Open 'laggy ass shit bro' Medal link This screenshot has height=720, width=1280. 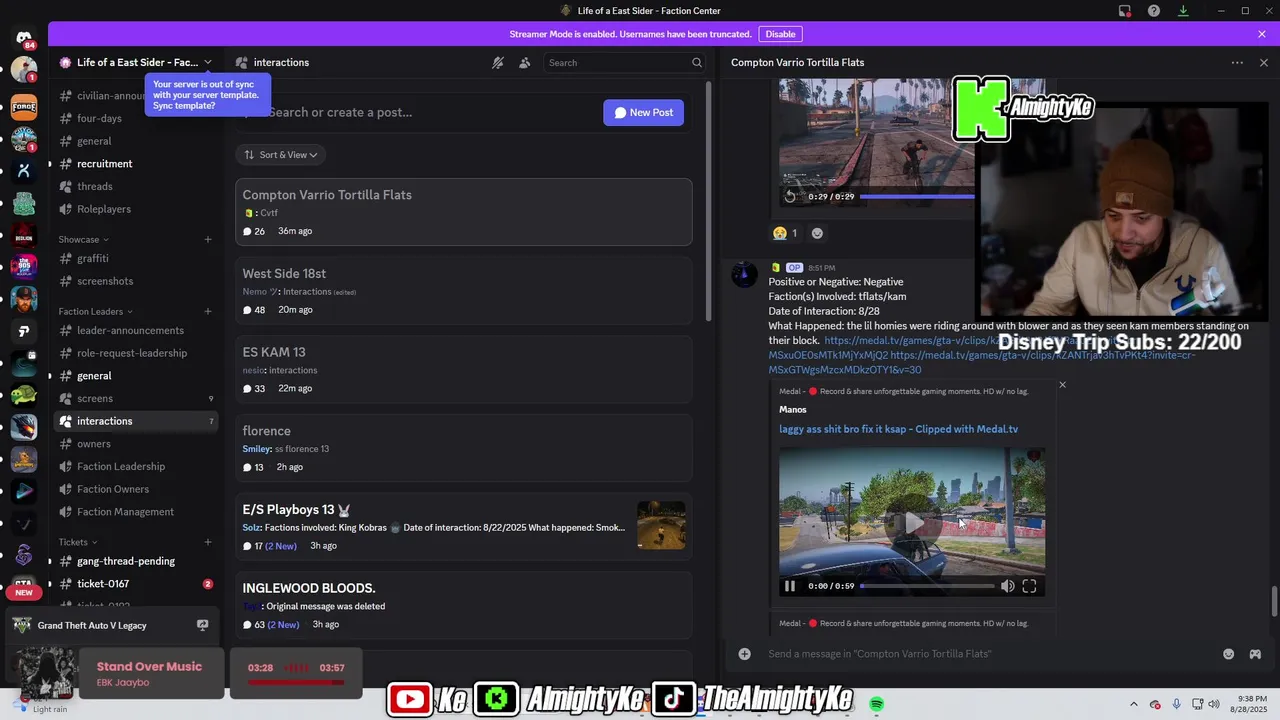click(x=898, y=429)
